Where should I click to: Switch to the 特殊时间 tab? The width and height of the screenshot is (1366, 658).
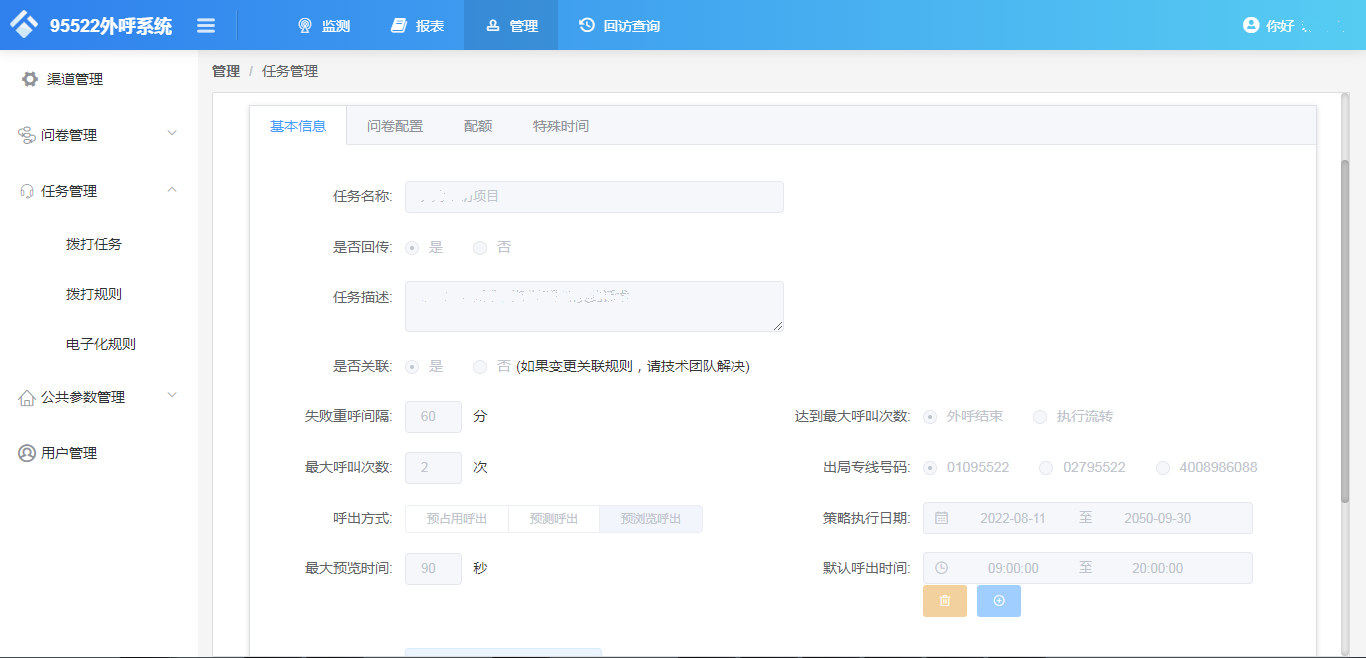coord(560,126)
